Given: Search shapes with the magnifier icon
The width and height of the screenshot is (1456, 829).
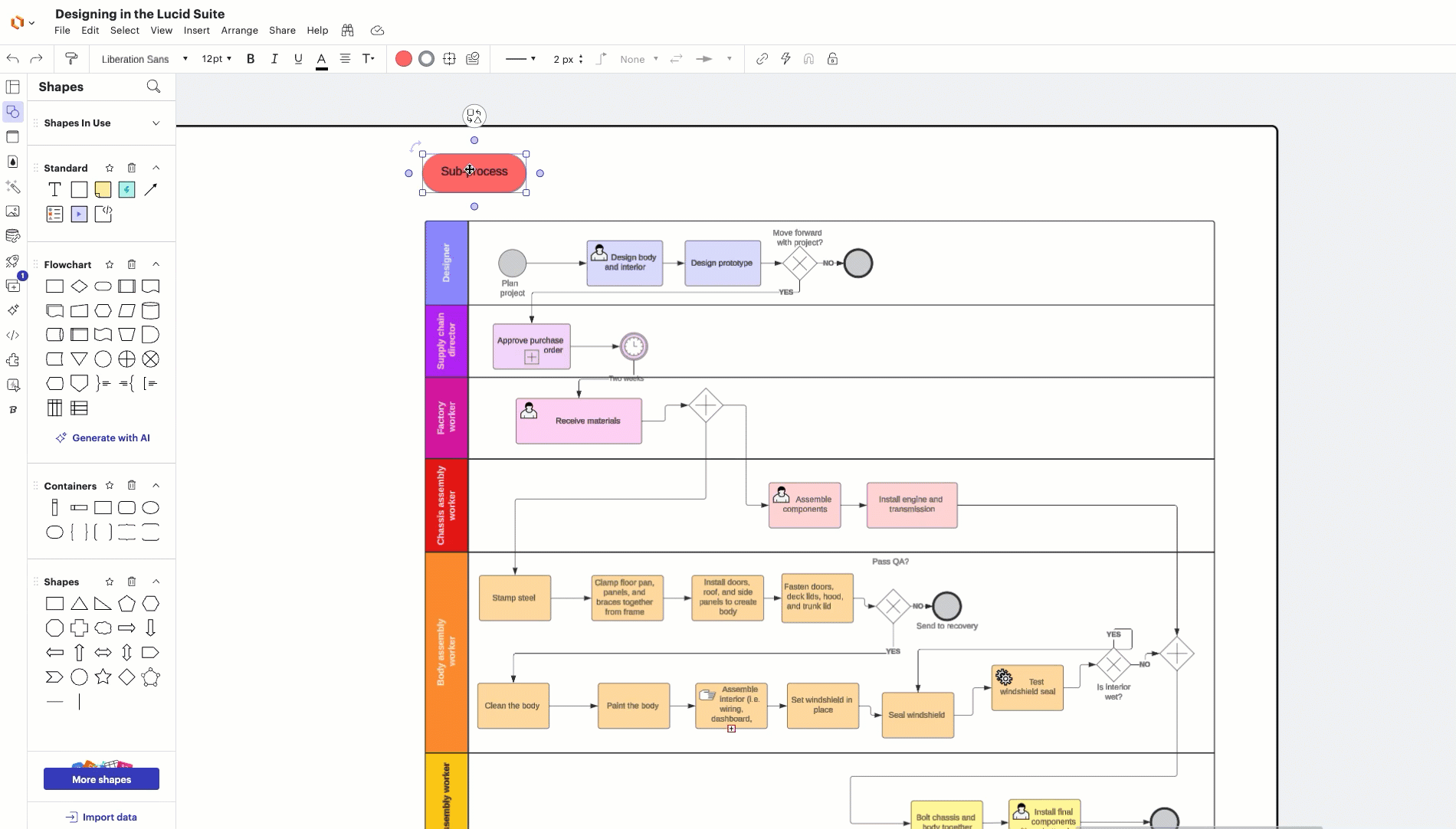Looking at the screenshot, I should (x=153, y=87).
